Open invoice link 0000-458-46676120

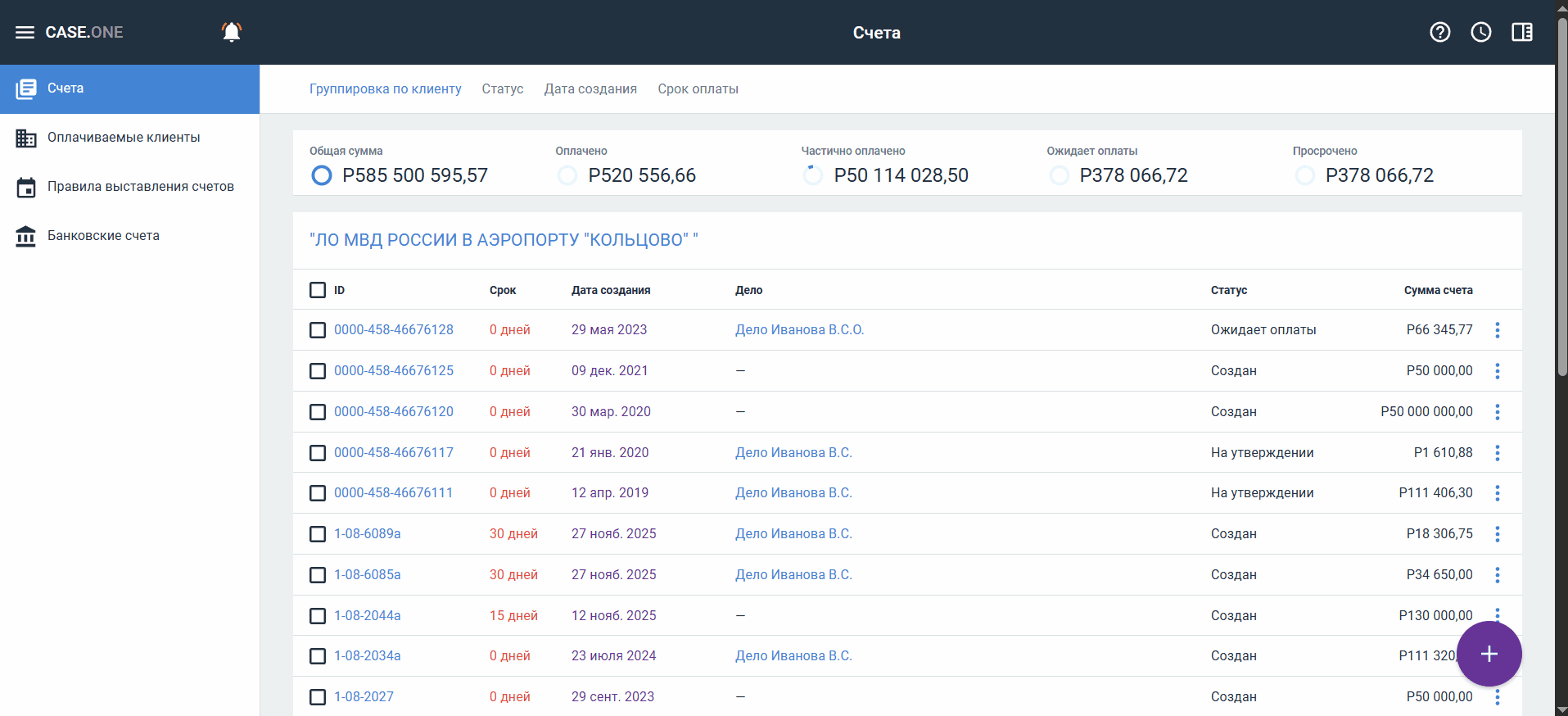point(393,412)
